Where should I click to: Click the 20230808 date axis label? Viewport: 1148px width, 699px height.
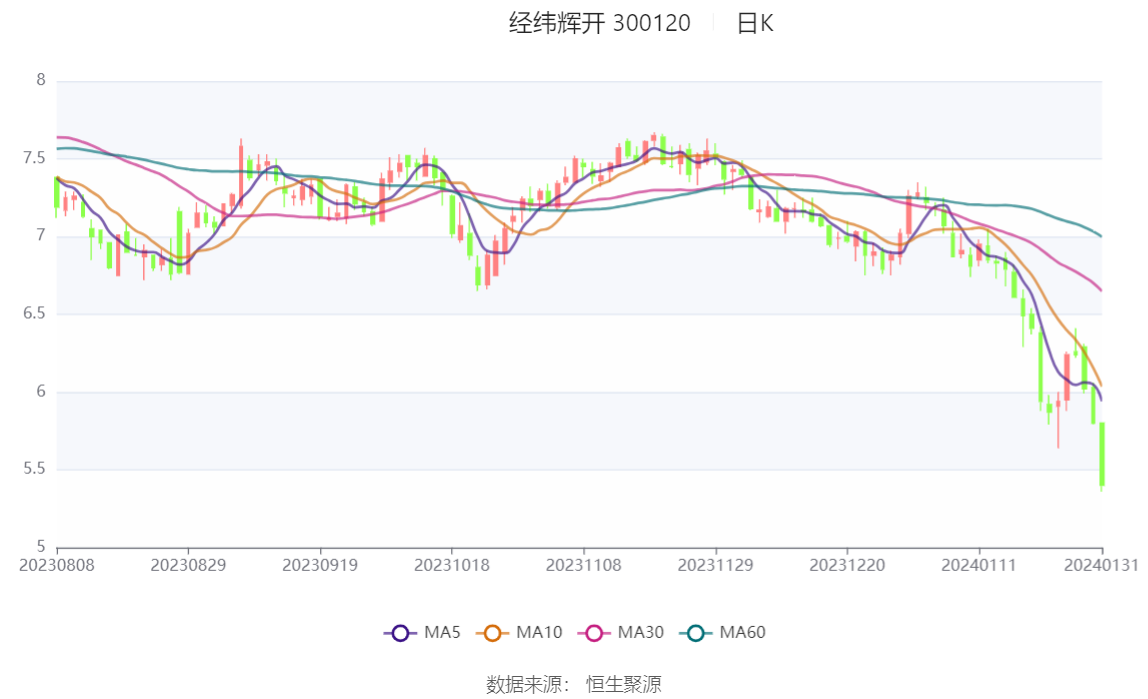pos(57,565)
